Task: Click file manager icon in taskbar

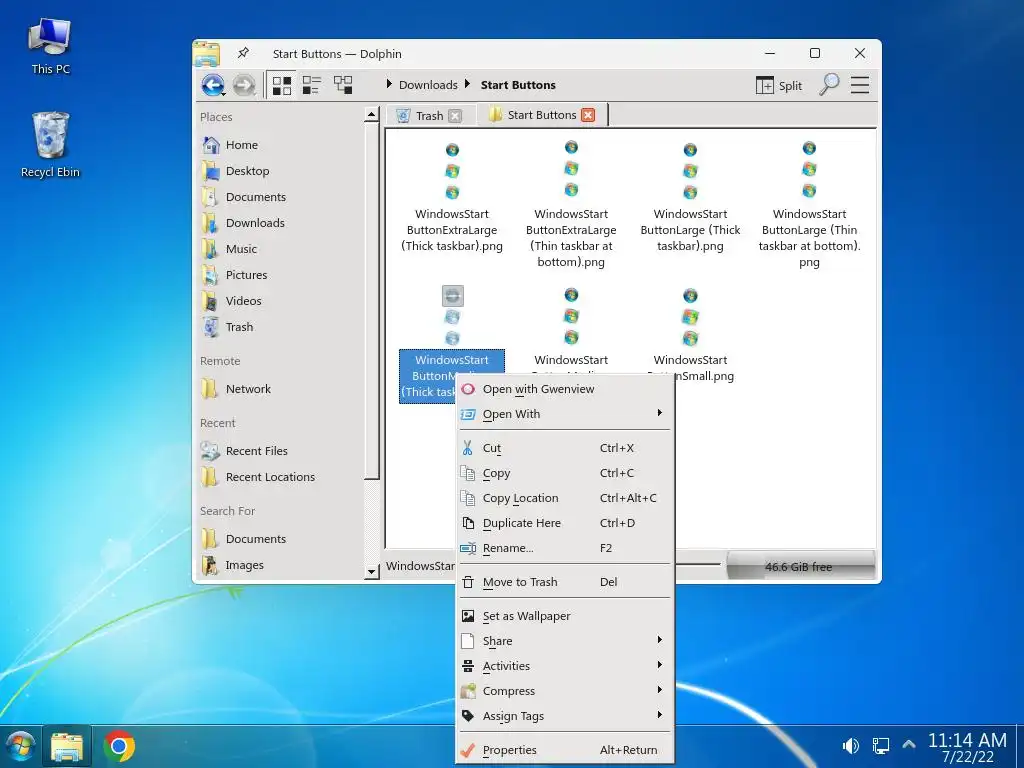Action: click(67, 746)
